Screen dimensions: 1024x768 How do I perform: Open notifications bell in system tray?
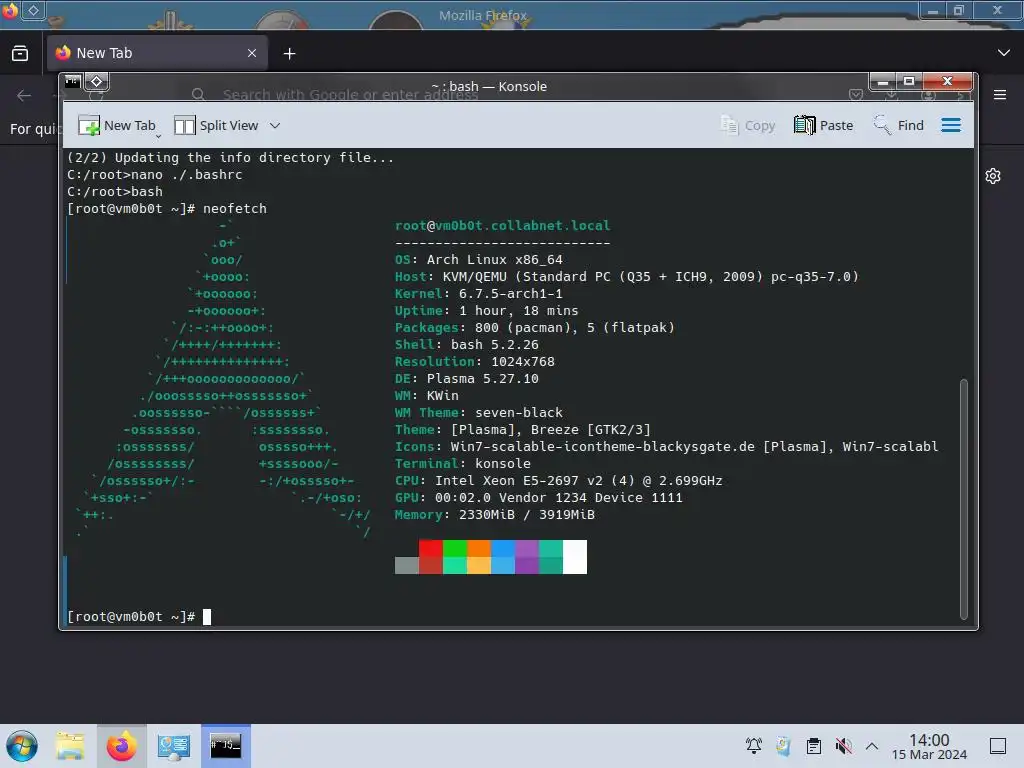click(754, 746)
